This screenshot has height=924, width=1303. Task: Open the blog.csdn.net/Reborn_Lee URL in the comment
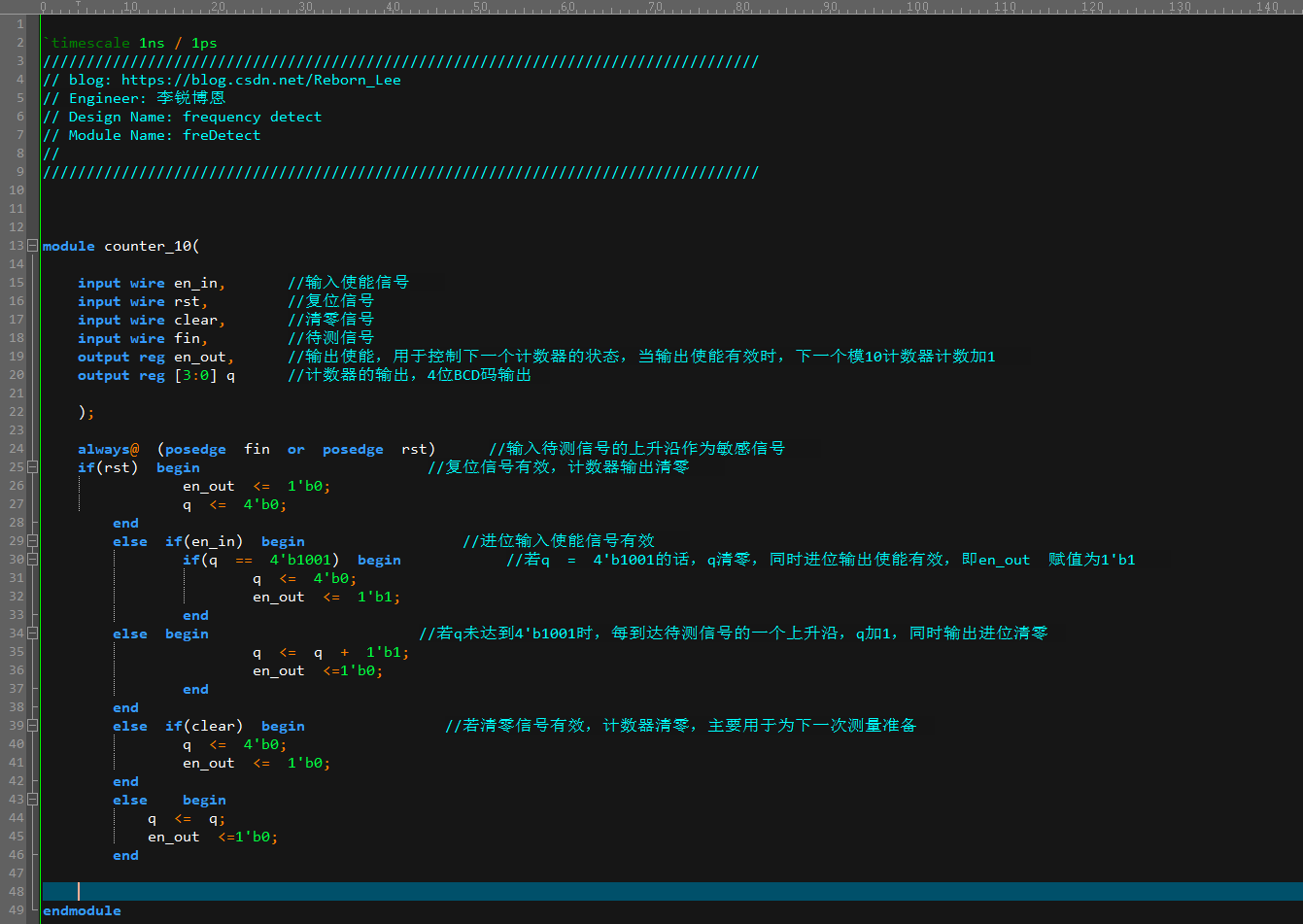click(x=260, y=80)
